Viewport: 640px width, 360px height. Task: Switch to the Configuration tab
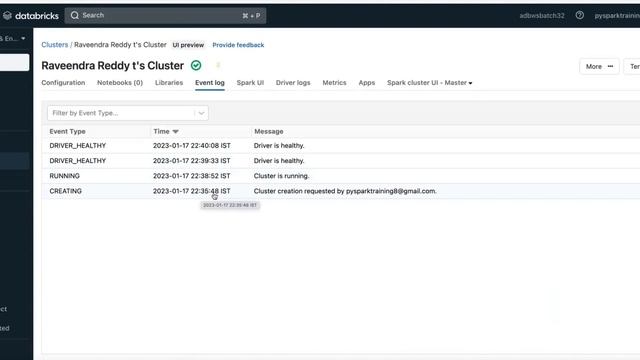tap(63, 82)
